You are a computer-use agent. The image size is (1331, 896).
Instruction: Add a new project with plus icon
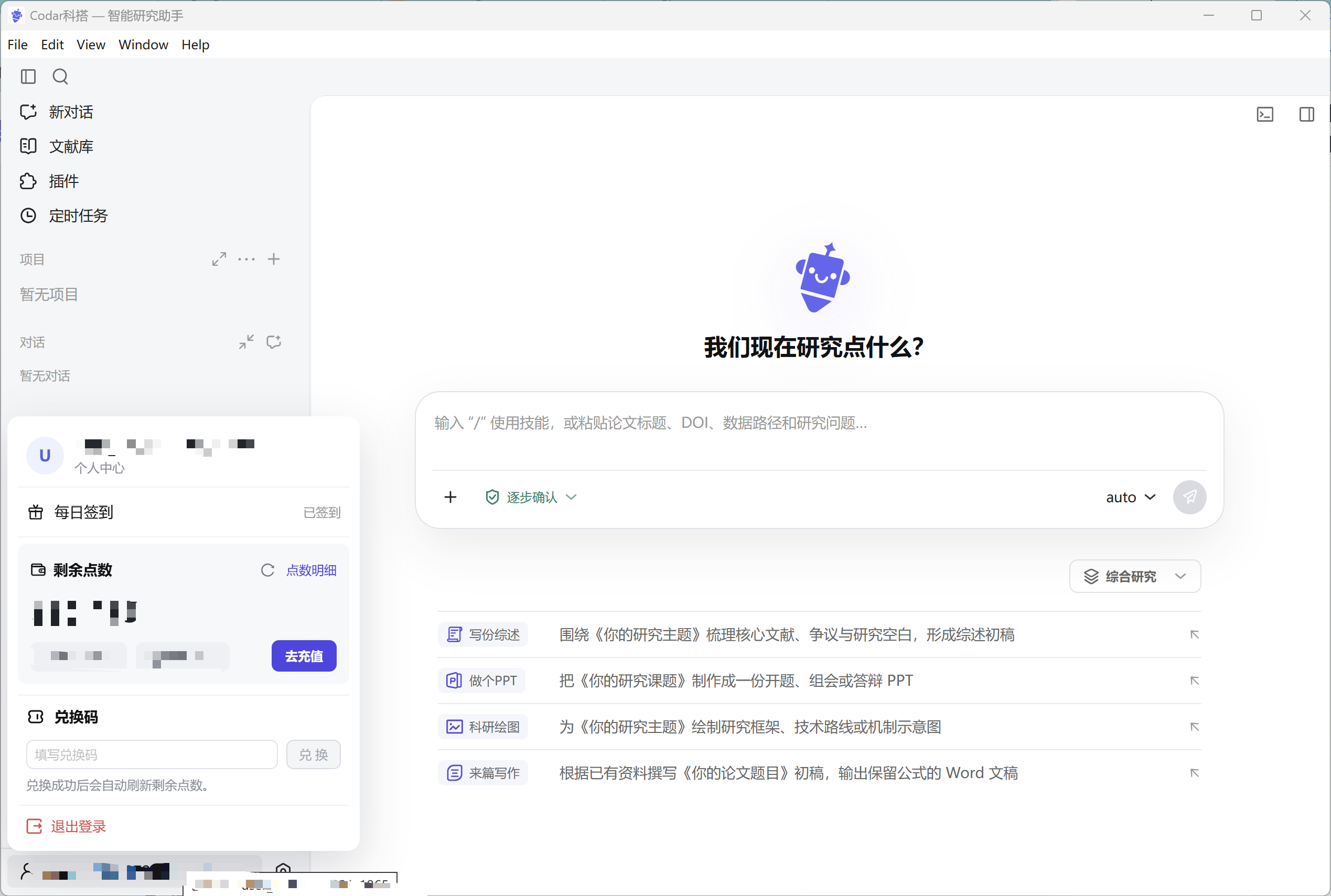274,260
